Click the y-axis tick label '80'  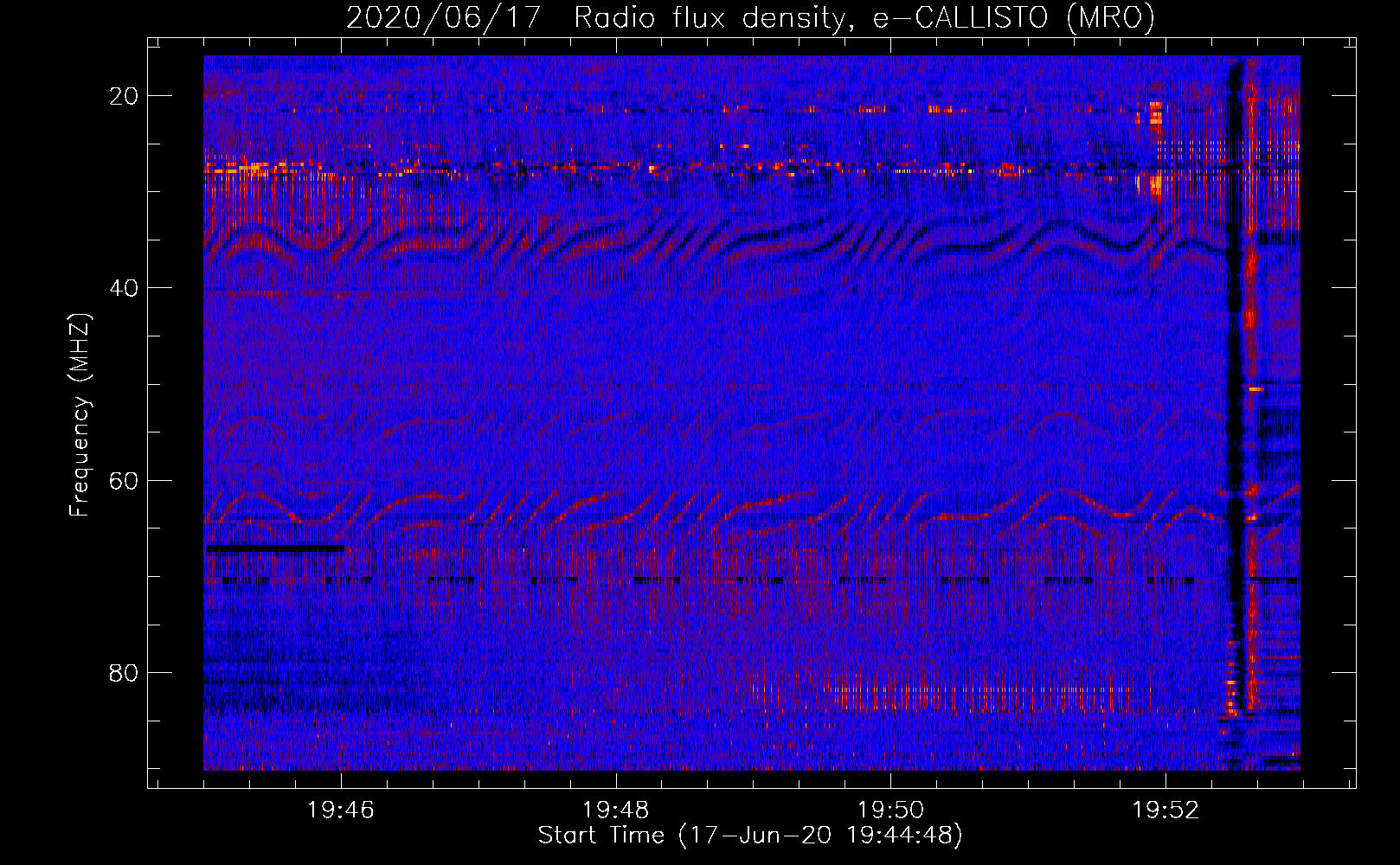pyautogui.click(x=124, y=673)
